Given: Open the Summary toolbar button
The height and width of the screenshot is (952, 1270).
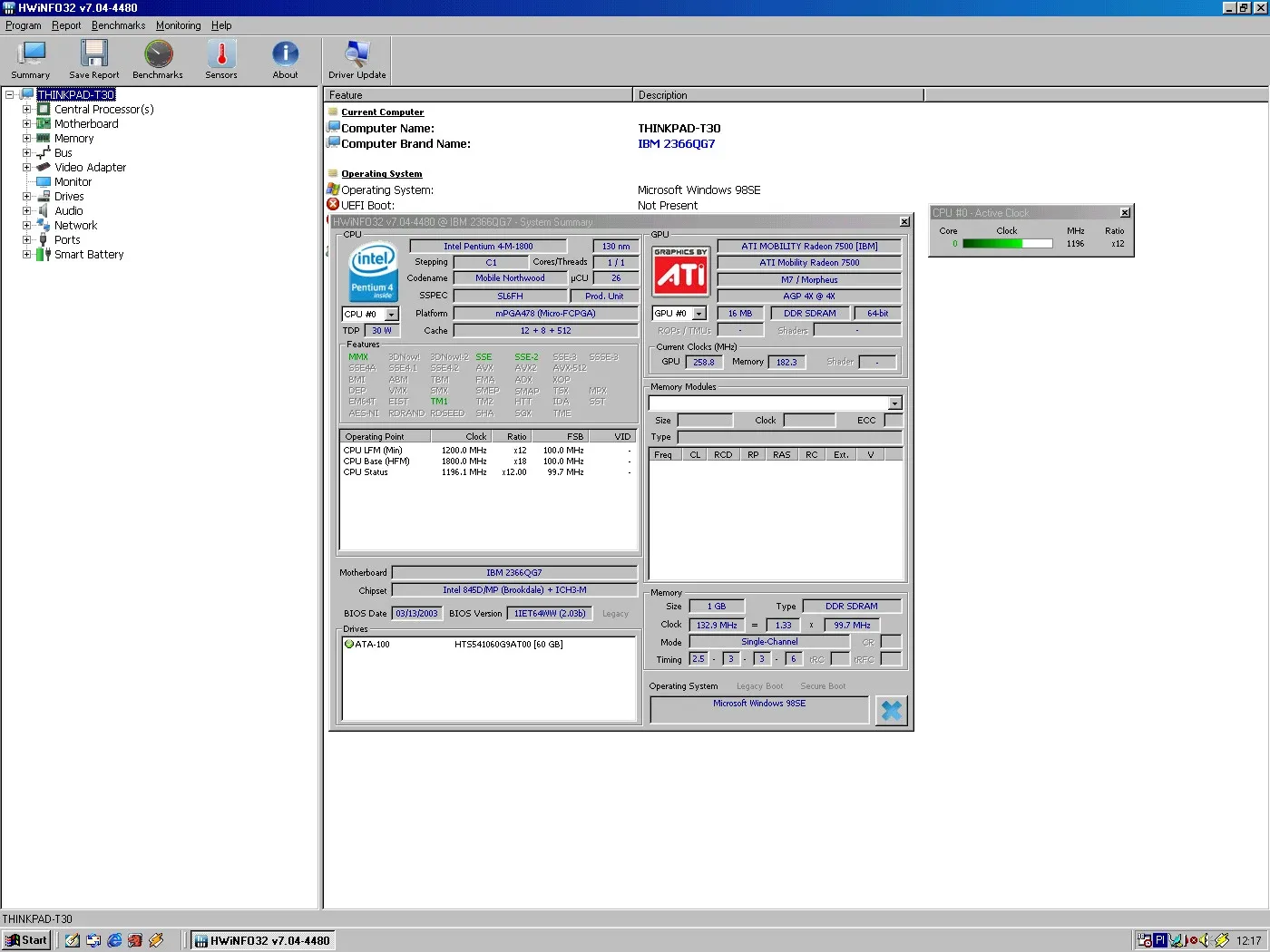Looking at the screenshot, I should point(31,61).
